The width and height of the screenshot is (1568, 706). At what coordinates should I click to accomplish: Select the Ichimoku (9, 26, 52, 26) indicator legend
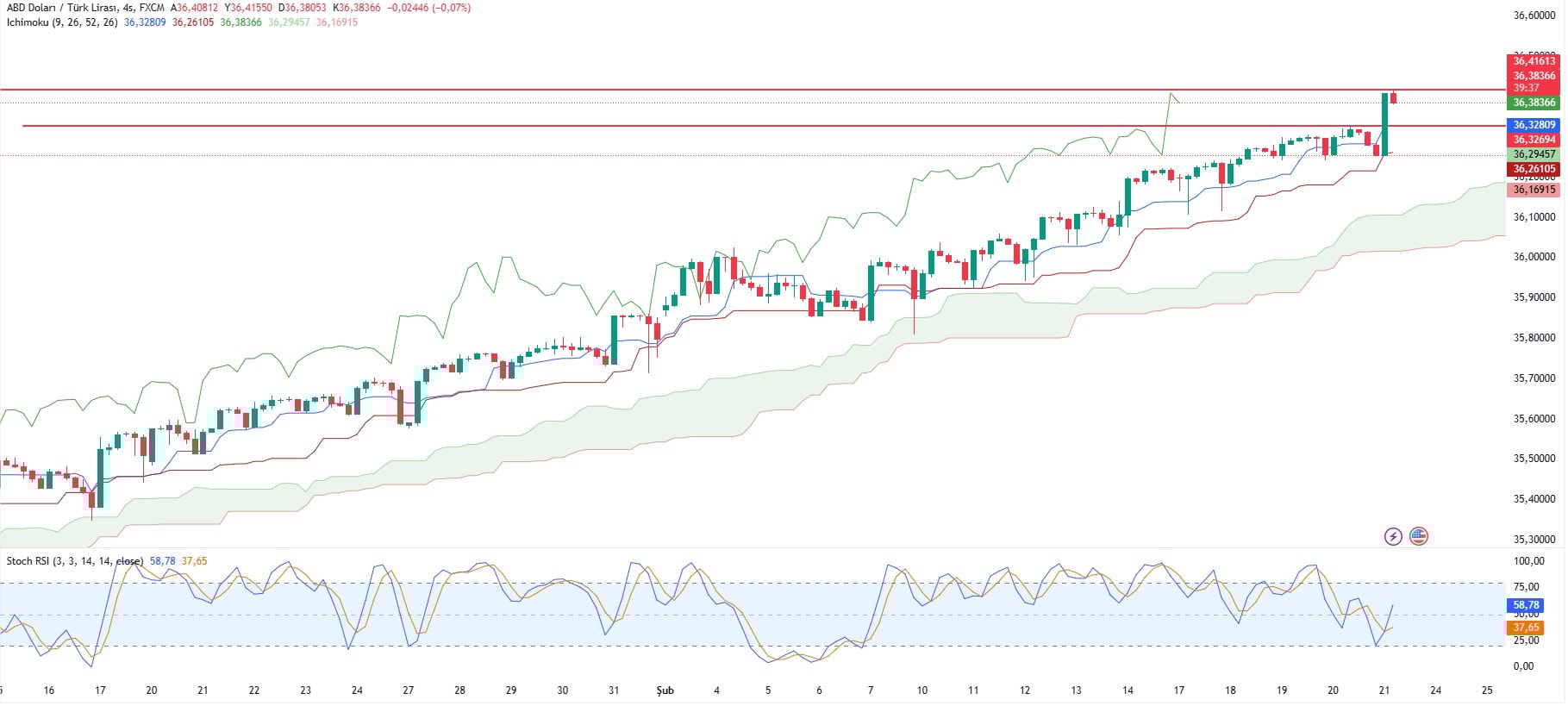[62, 22]
